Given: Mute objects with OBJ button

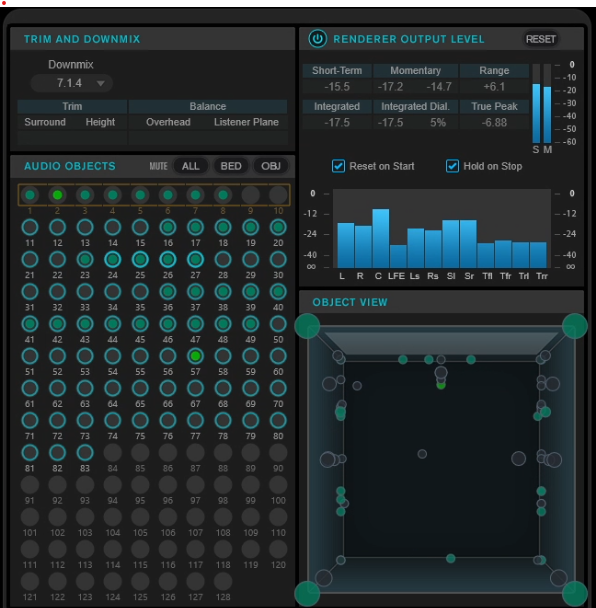Looking at the screenshot, I should (271, 166).
